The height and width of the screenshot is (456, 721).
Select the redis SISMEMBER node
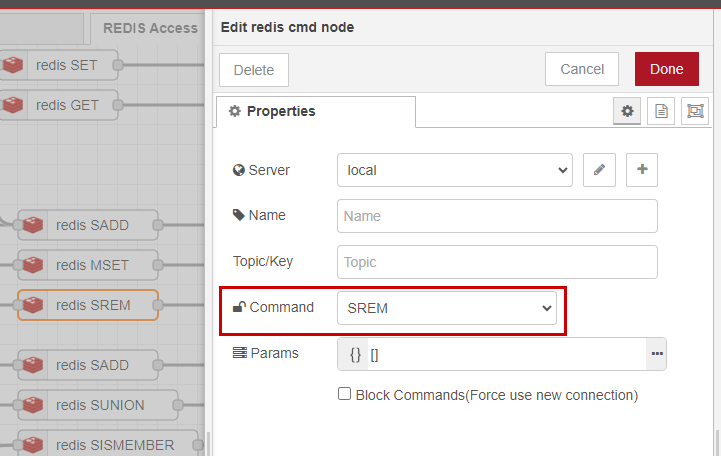pyautogui.click(x=108, y=445)
